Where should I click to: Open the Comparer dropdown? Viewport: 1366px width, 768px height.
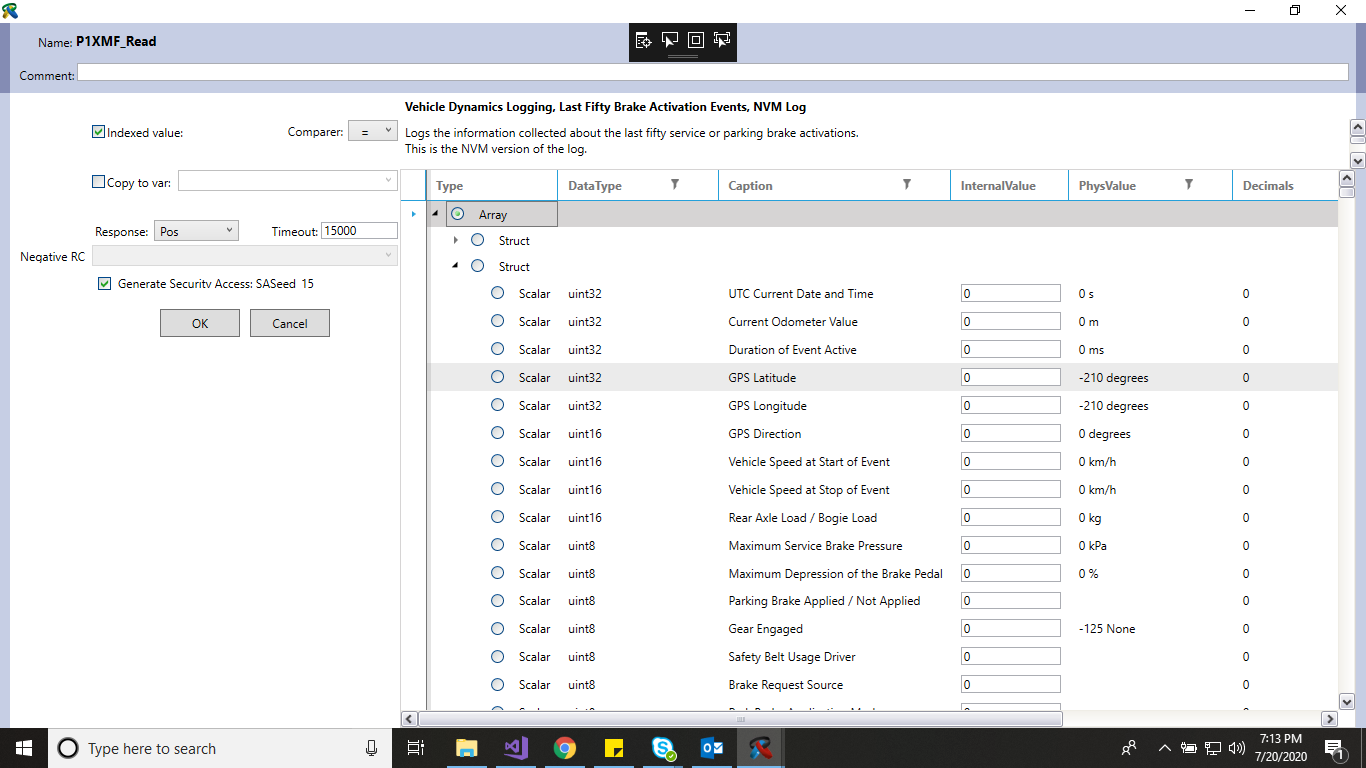point(373,132)
